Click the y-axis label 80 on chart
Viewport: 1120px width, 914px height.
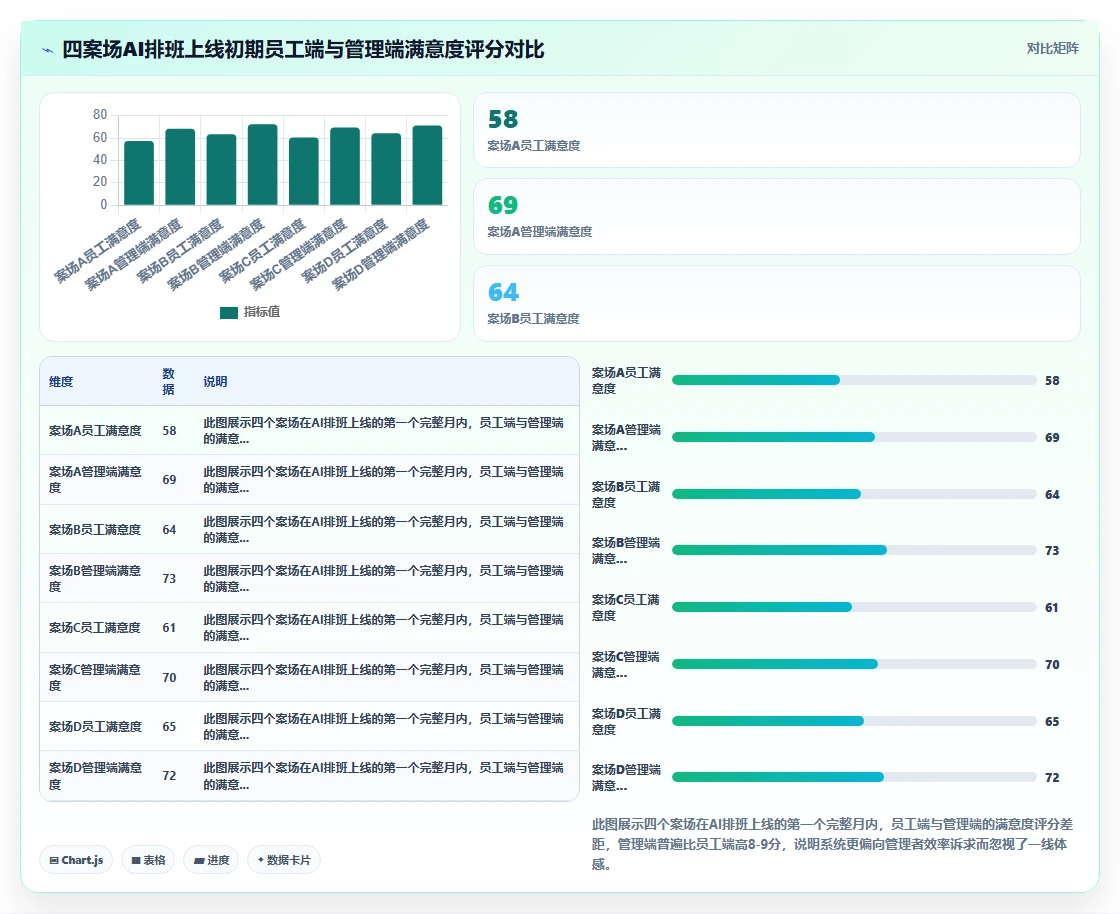[x=99, y=114]
